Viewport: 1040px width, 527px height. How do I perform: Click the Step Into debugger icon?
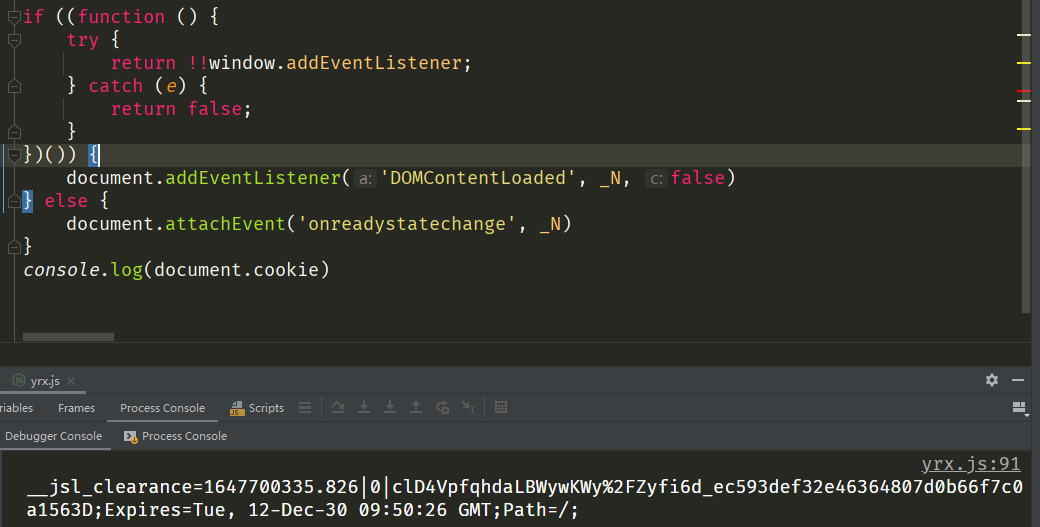(364, 408)
